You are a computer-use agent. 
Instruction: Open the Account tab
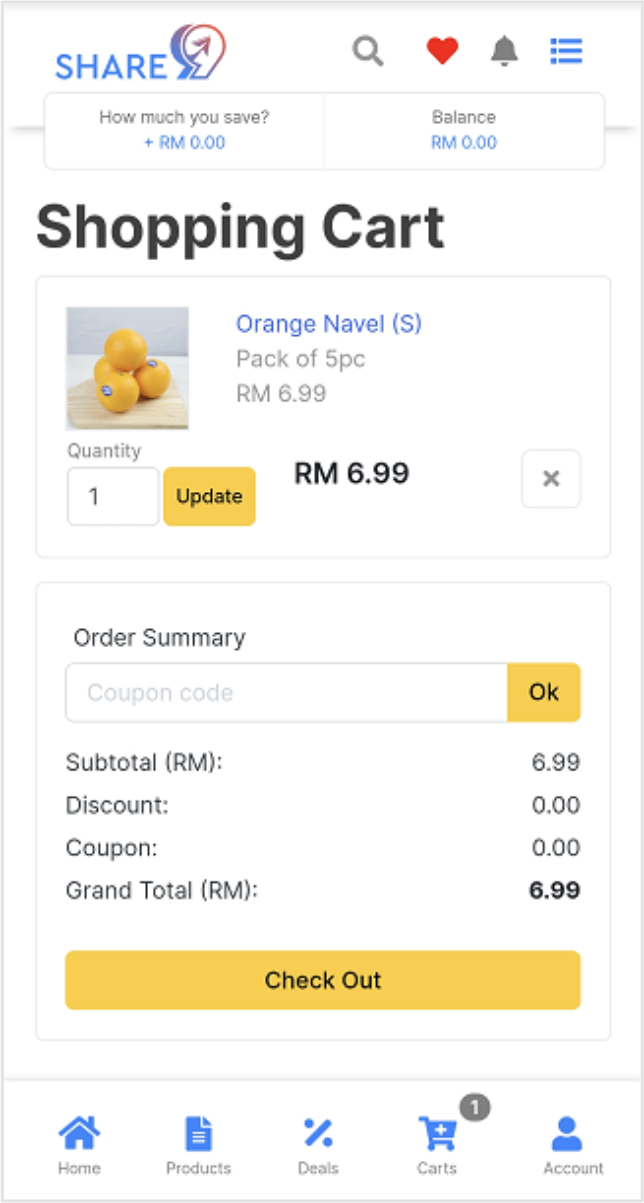573,1144
